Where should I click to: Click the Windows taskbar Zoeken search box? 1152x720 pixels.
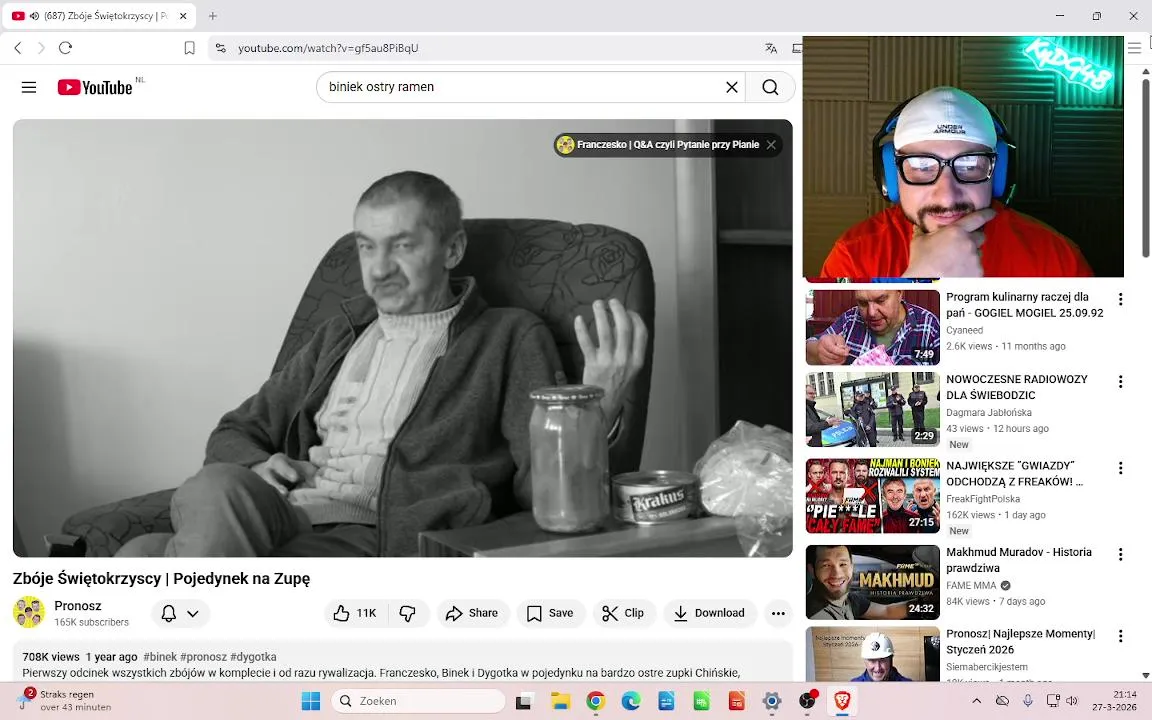[418, 702]
